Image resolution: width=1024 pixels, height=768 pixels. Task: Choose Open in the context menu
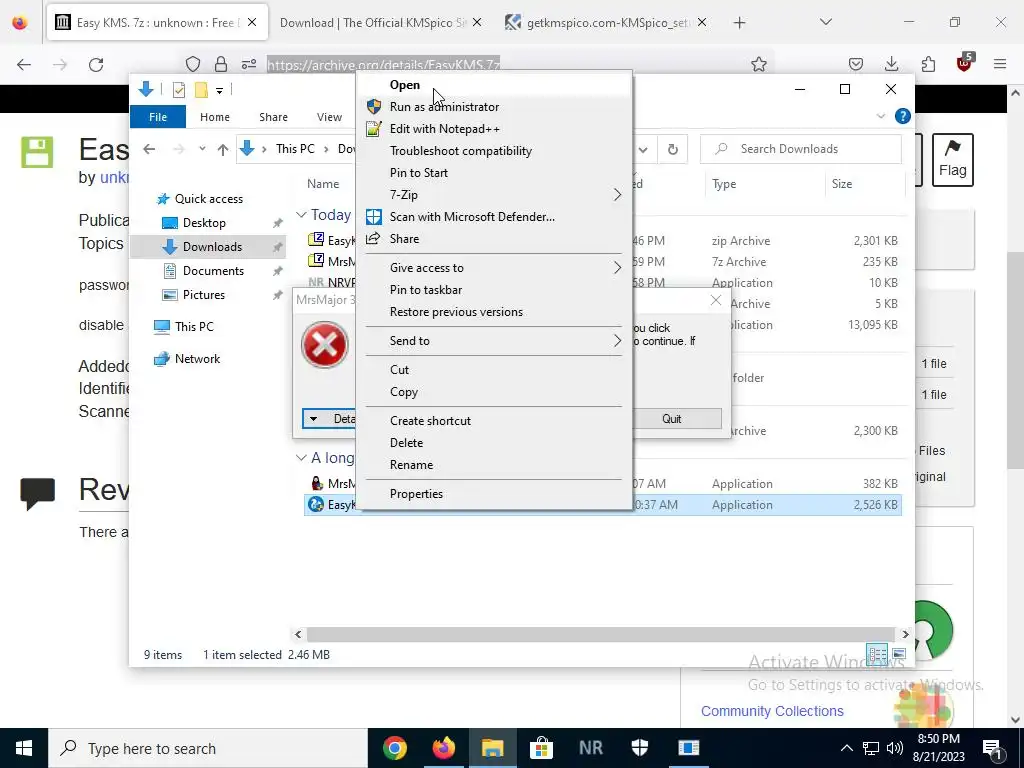tap(405, 85)
